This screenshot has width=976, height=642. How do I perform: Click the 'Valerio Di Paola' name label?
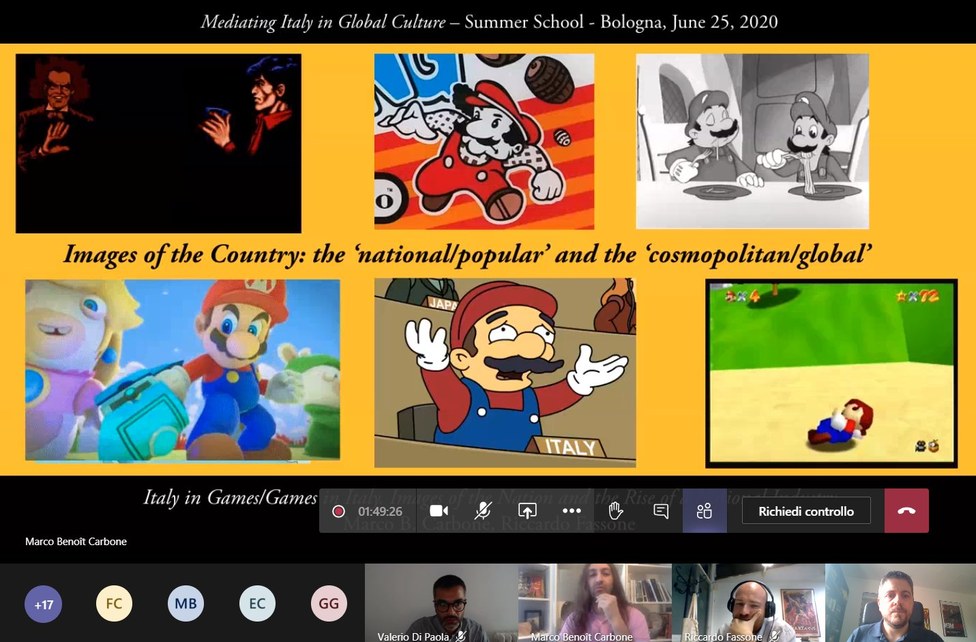(413, 636)
